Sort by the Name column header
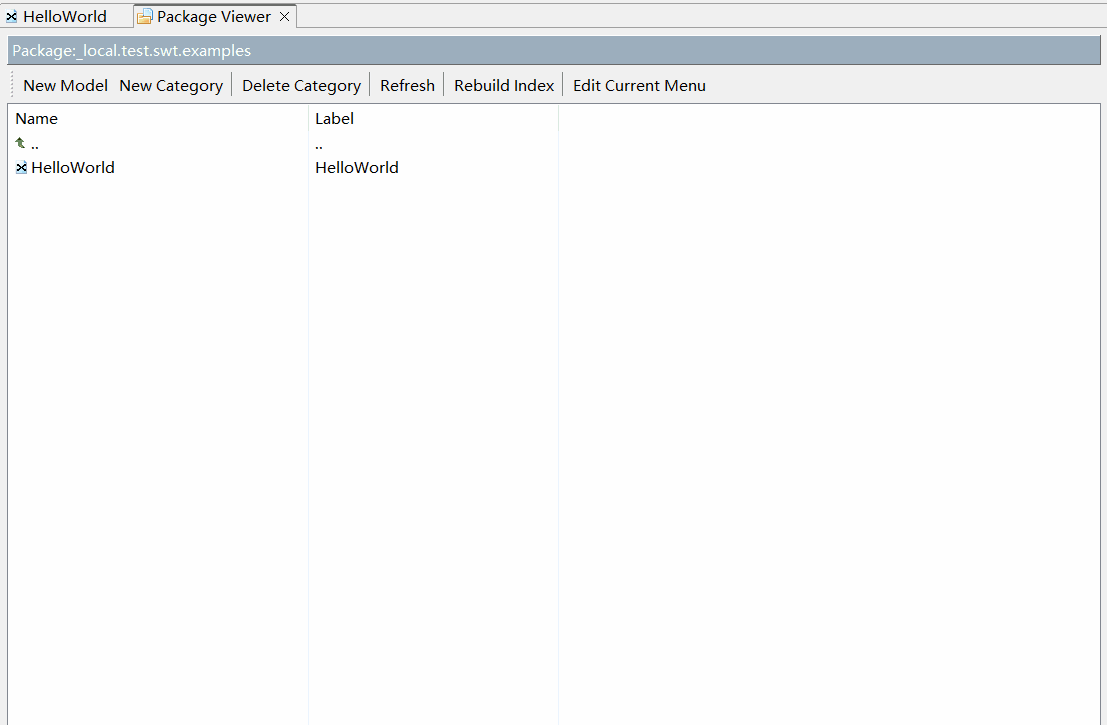 (37, 119)
